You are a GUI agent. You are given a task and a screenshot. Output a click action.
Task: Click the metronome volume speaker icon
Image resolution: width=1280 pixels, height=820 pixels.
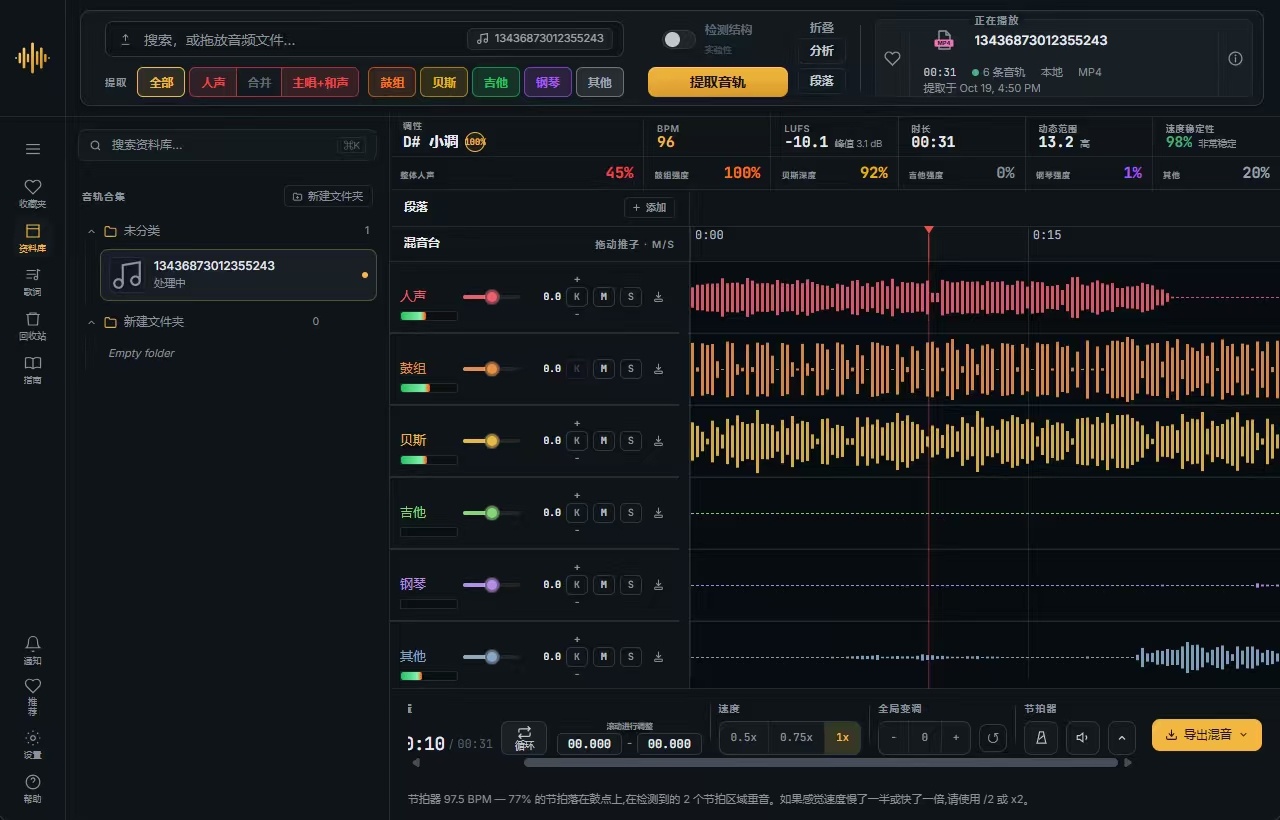point(1082,738)
